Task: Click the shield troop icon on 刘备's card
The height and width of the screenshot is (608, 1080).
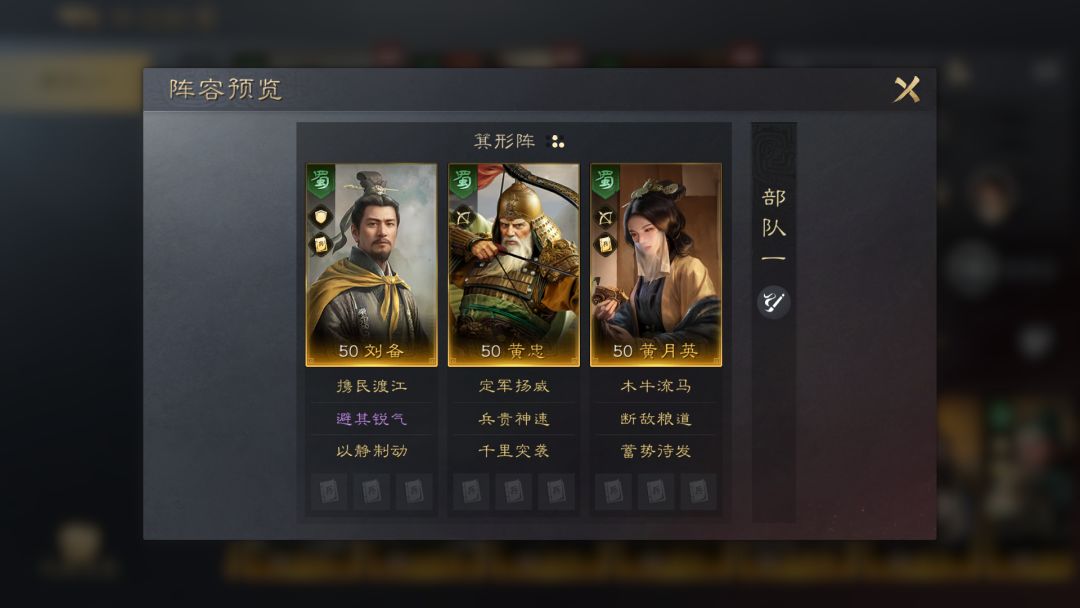Action: [x=320, y=217]
